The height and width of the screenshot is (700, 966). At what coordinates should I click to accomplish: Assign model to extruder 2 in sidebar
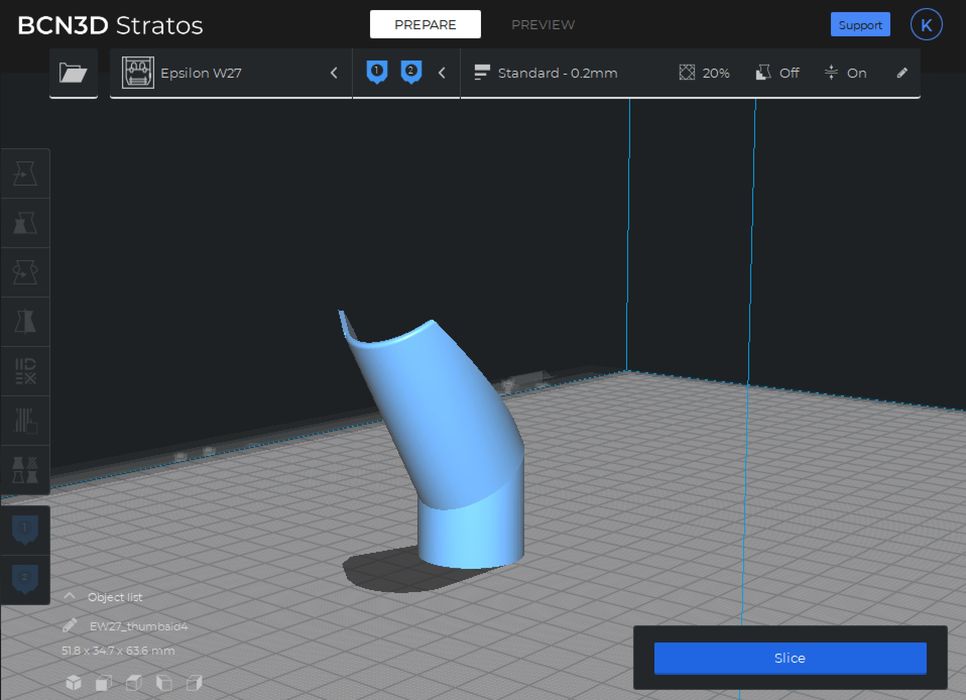pos(25,578)
